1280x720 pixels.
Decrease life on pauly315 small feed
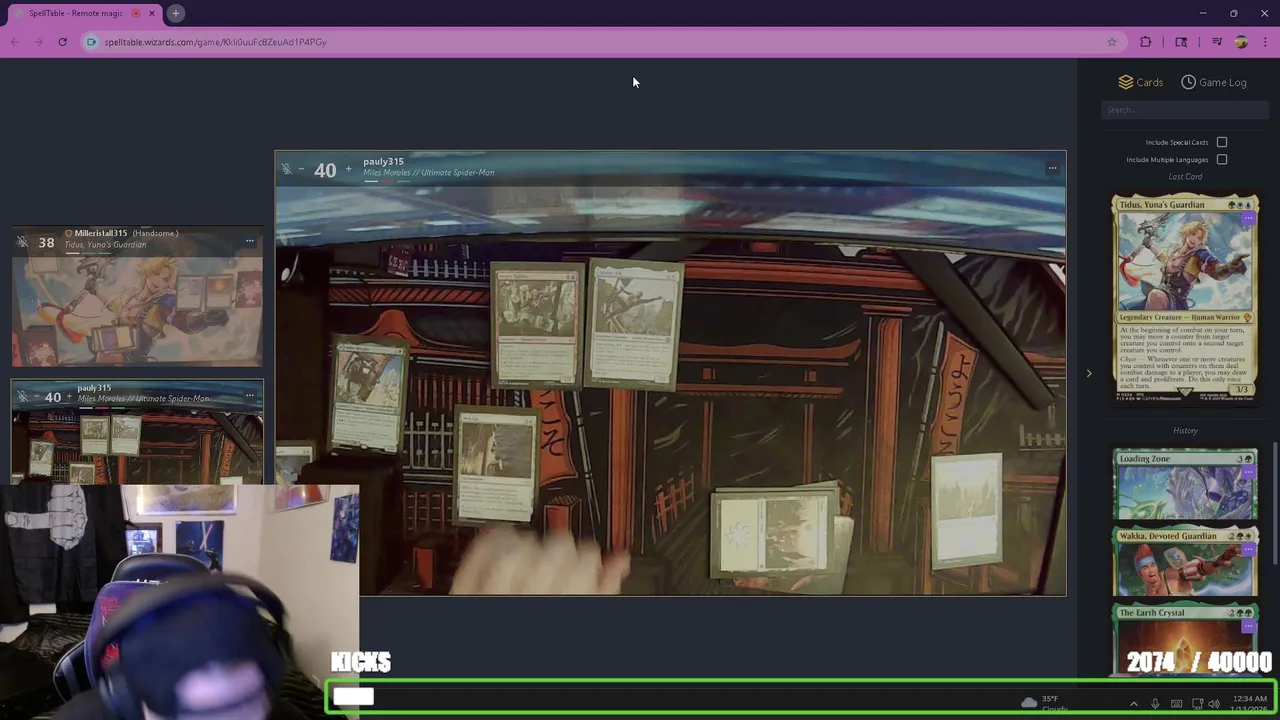pos(35,397)
